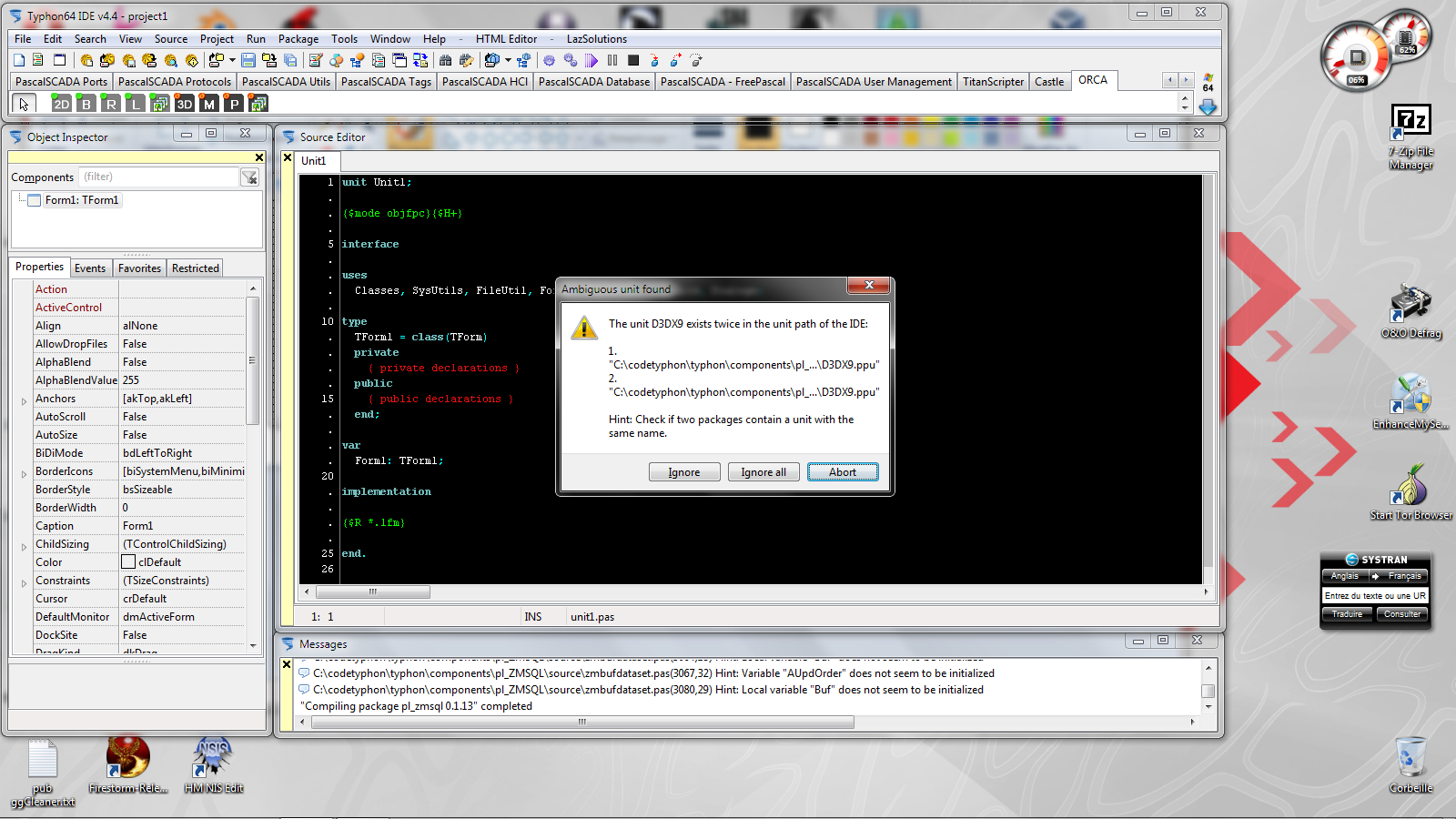Switch to the Restricted tab
This screenshot has width=1456, height=819.
click(195, 268)
